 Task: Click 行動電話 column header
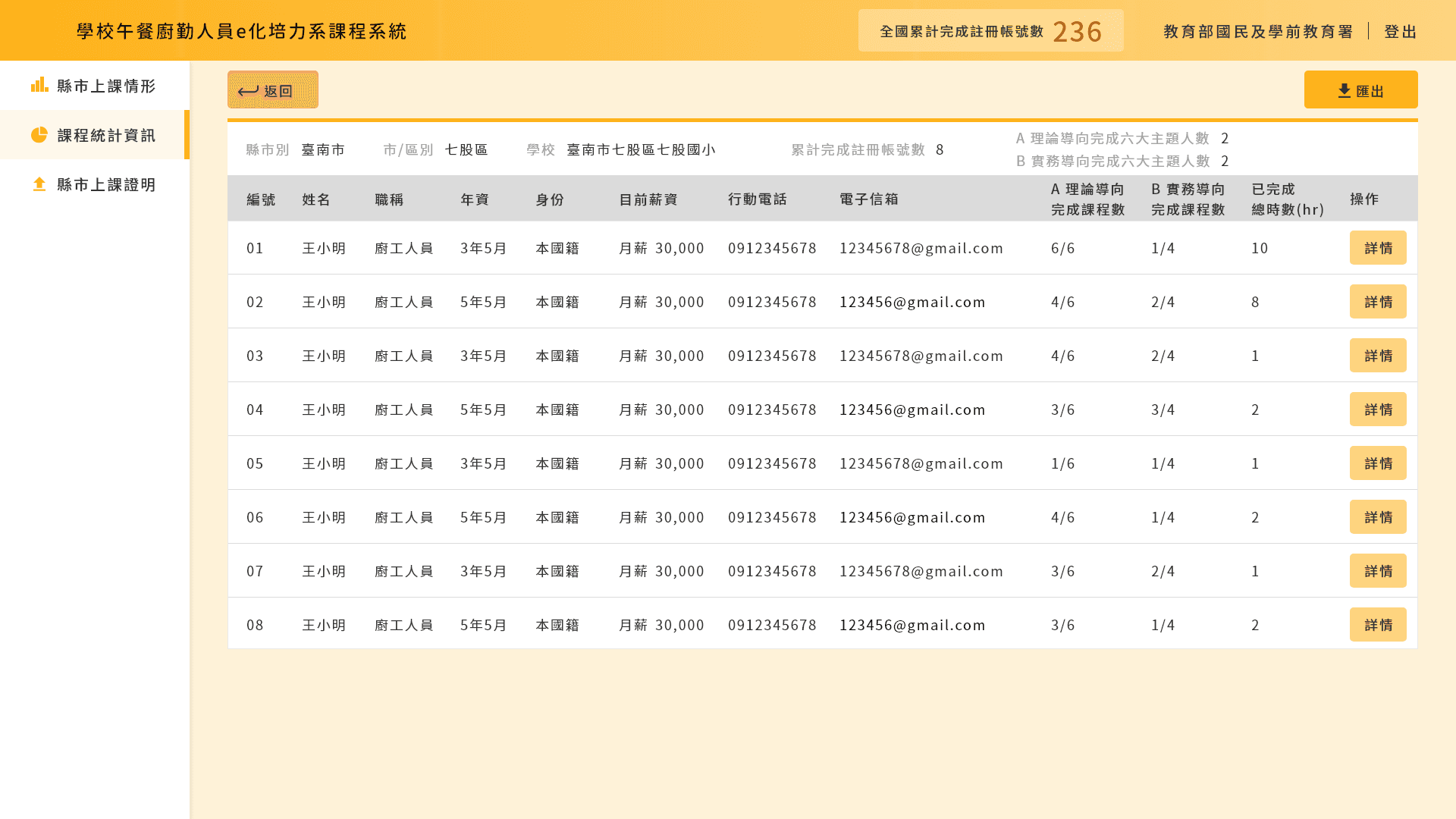pyautogui.click(x=758, y=199)
